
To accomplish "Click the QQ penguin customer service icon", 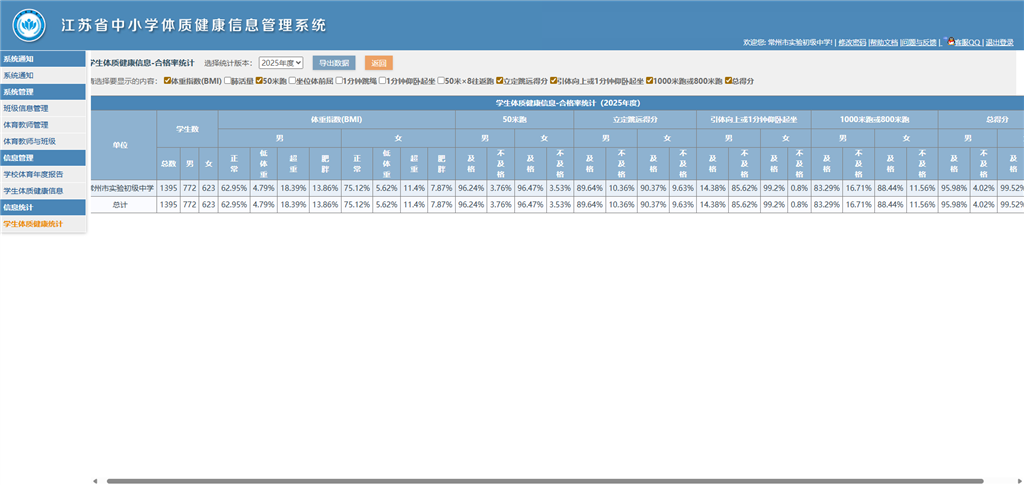I will [x=949, y=42].
